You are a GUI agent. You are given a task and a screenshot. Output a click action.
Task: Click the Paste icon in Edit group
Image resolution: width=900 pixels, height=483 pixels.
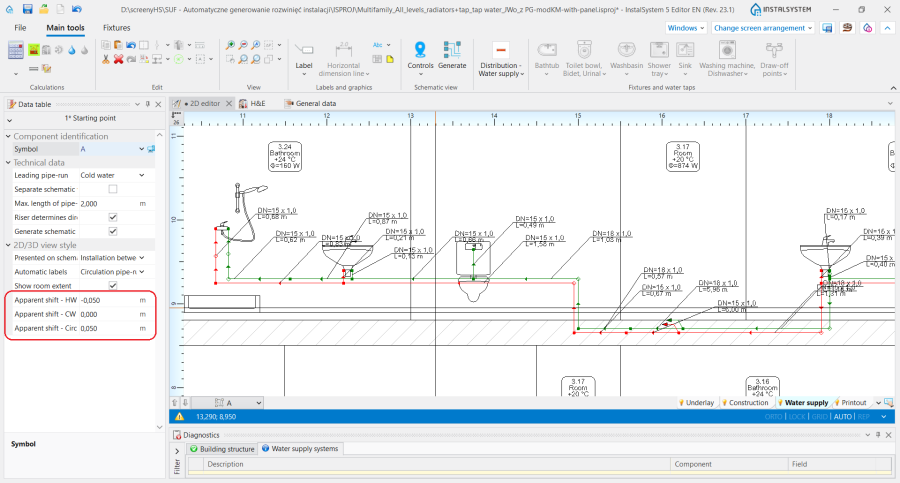click(x=118, y=45)
